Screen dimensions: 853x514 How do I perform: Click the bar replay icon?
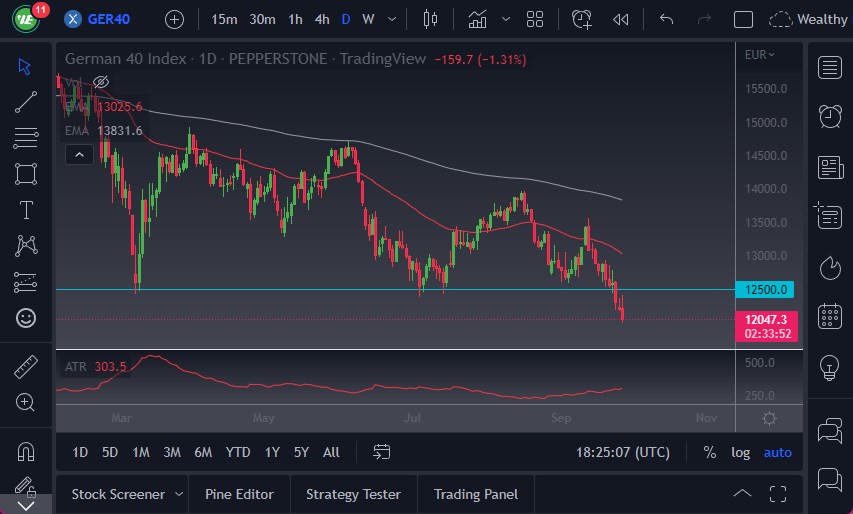[x=621, y=19]
